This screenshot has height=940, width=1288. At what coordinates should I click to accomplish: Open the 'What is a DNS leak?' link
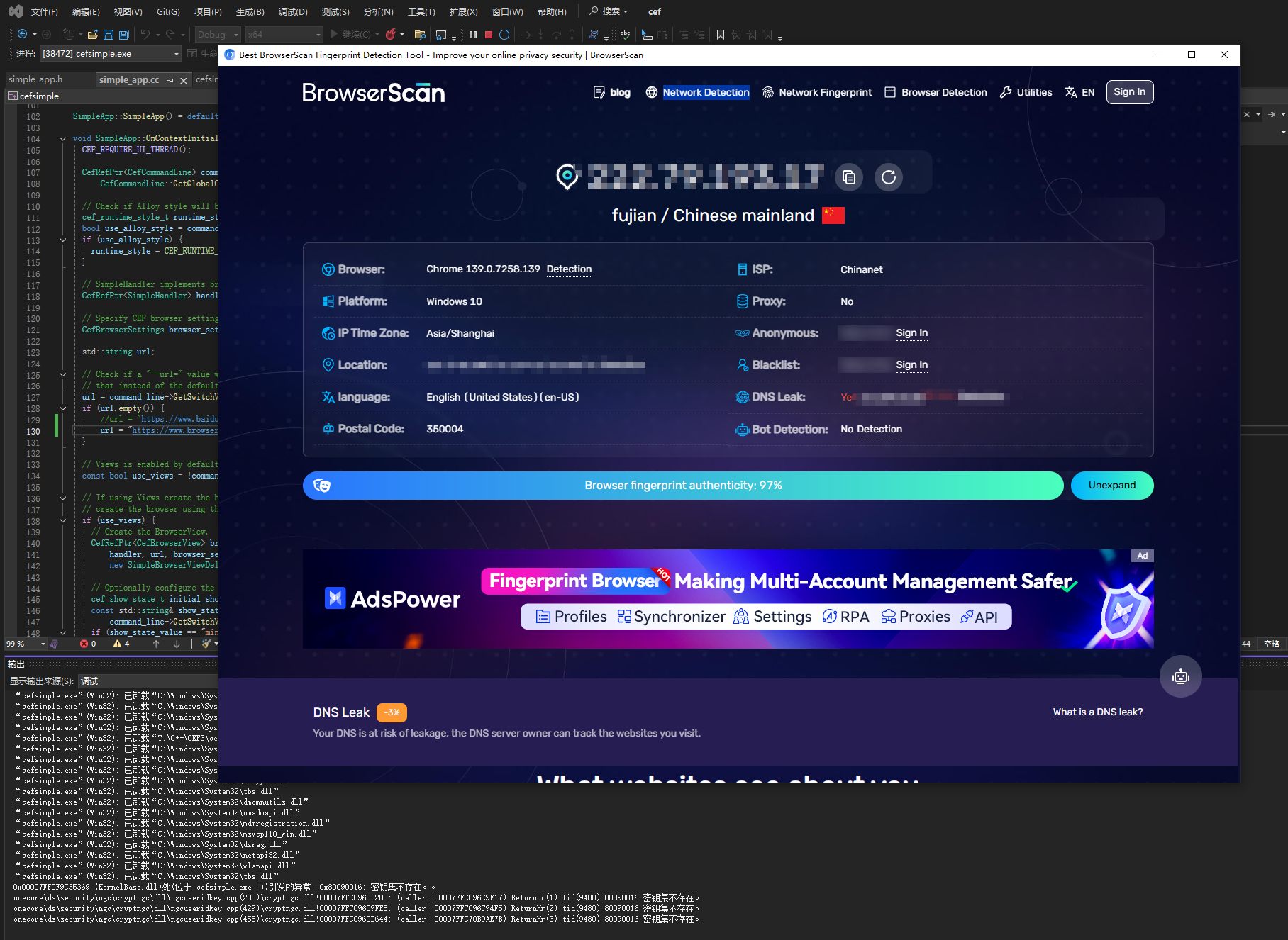(x=1098, y=712)
